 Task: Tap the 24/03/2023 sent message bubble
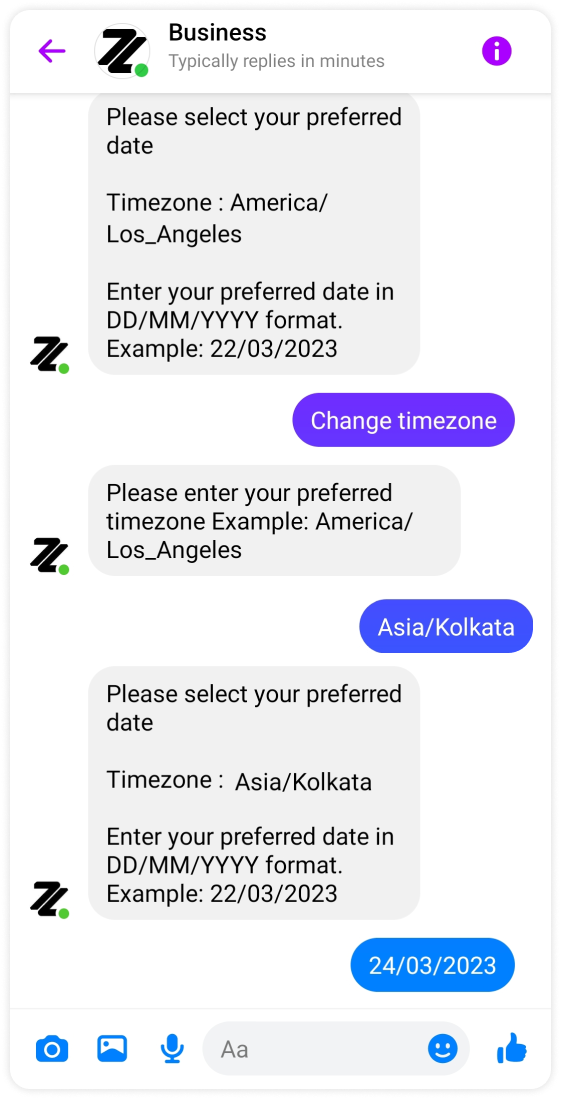point(432,964)
